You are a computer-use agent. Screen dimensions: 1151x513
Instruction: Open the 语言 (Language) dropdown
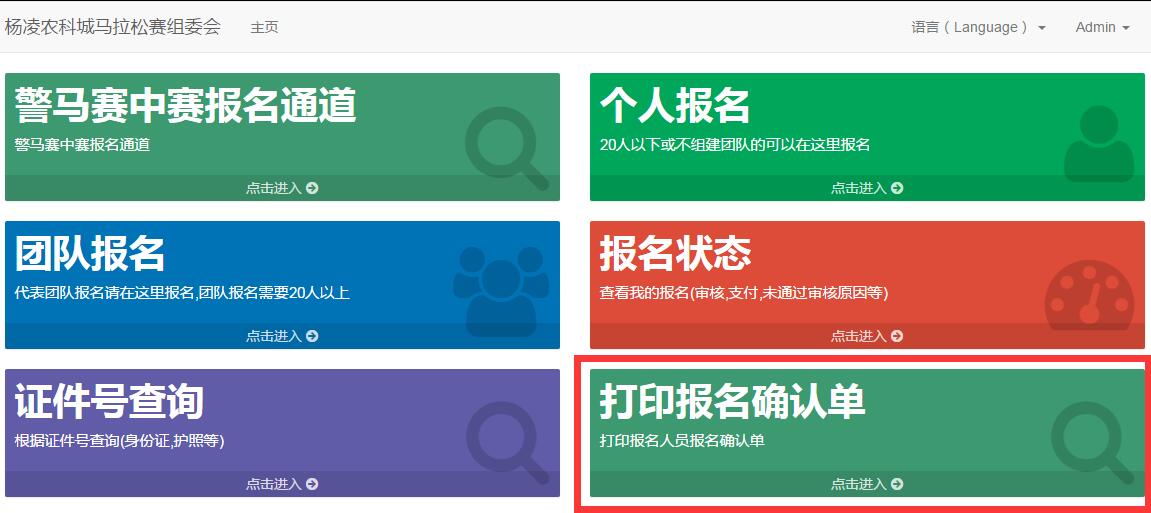pyautogui.click(x=977, y=28)
